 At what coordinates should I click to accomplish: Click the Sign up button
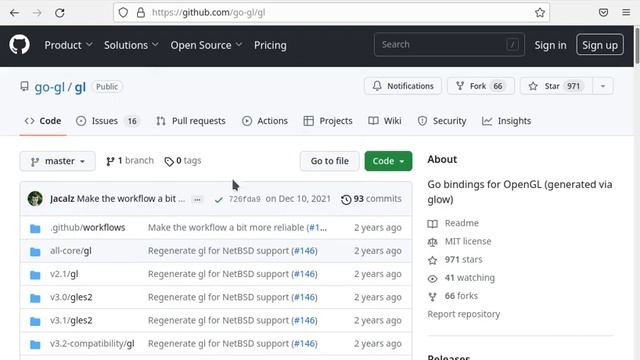pos(600,45)
